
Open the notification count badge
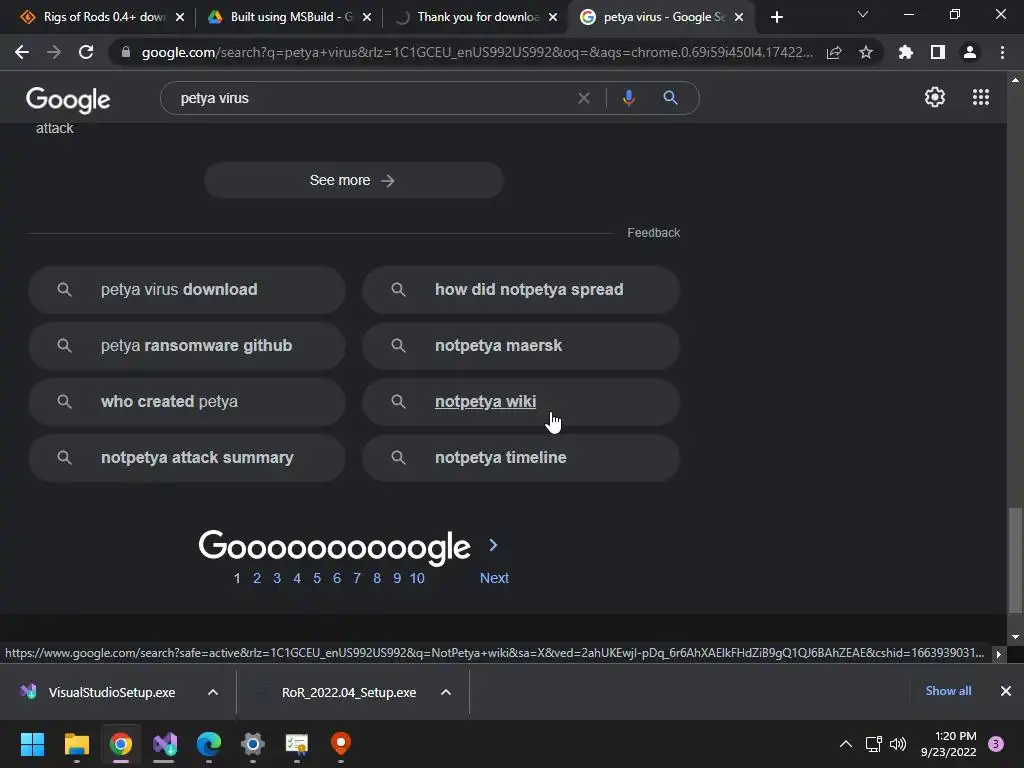coord(996,743)
